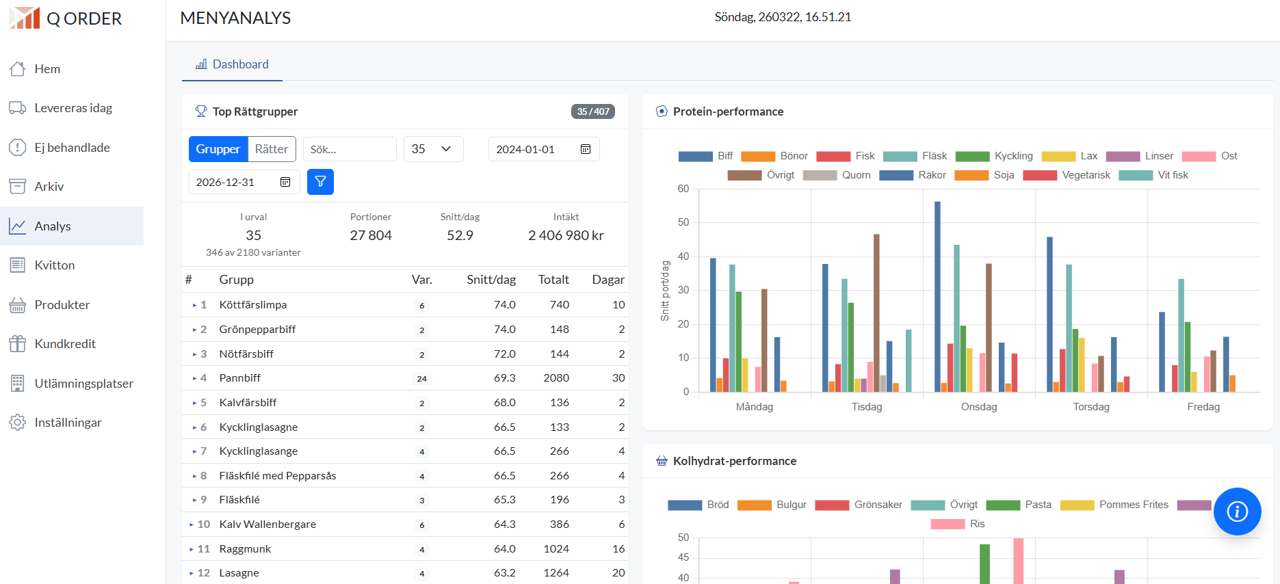Open the Dashboard tab
Viewport: 1280px width, 584px height.
(232, 64)
